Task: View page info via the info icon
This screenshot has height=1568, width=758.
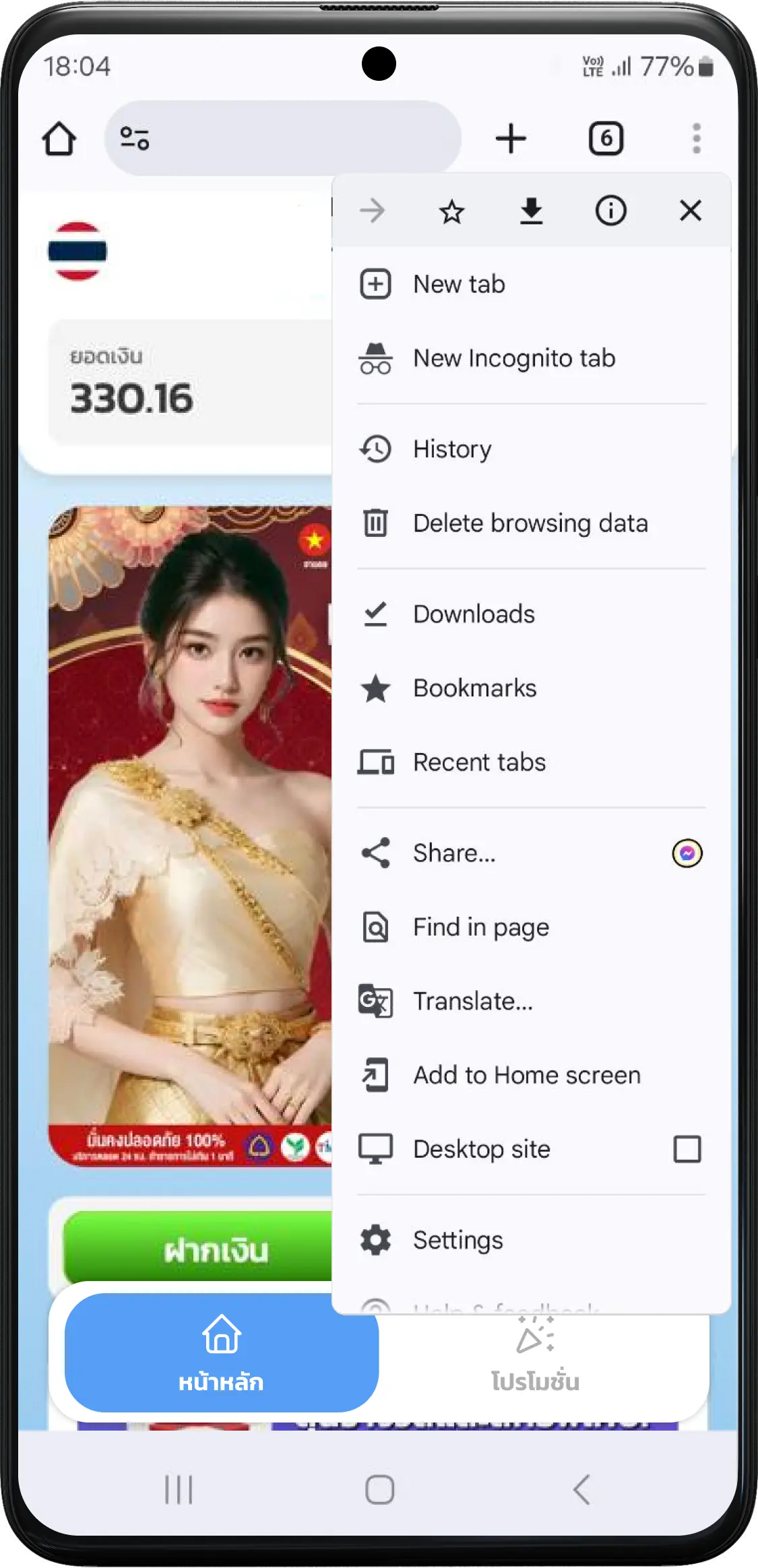Action: 610,211
